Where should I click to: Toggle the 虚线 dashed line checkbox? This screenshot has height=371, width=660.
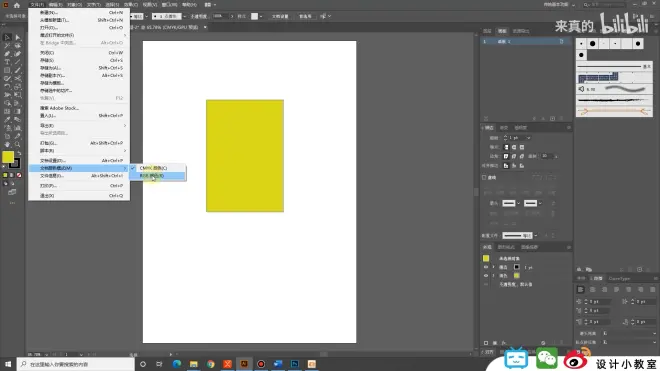pyautogui.click(x=484, y=178)
